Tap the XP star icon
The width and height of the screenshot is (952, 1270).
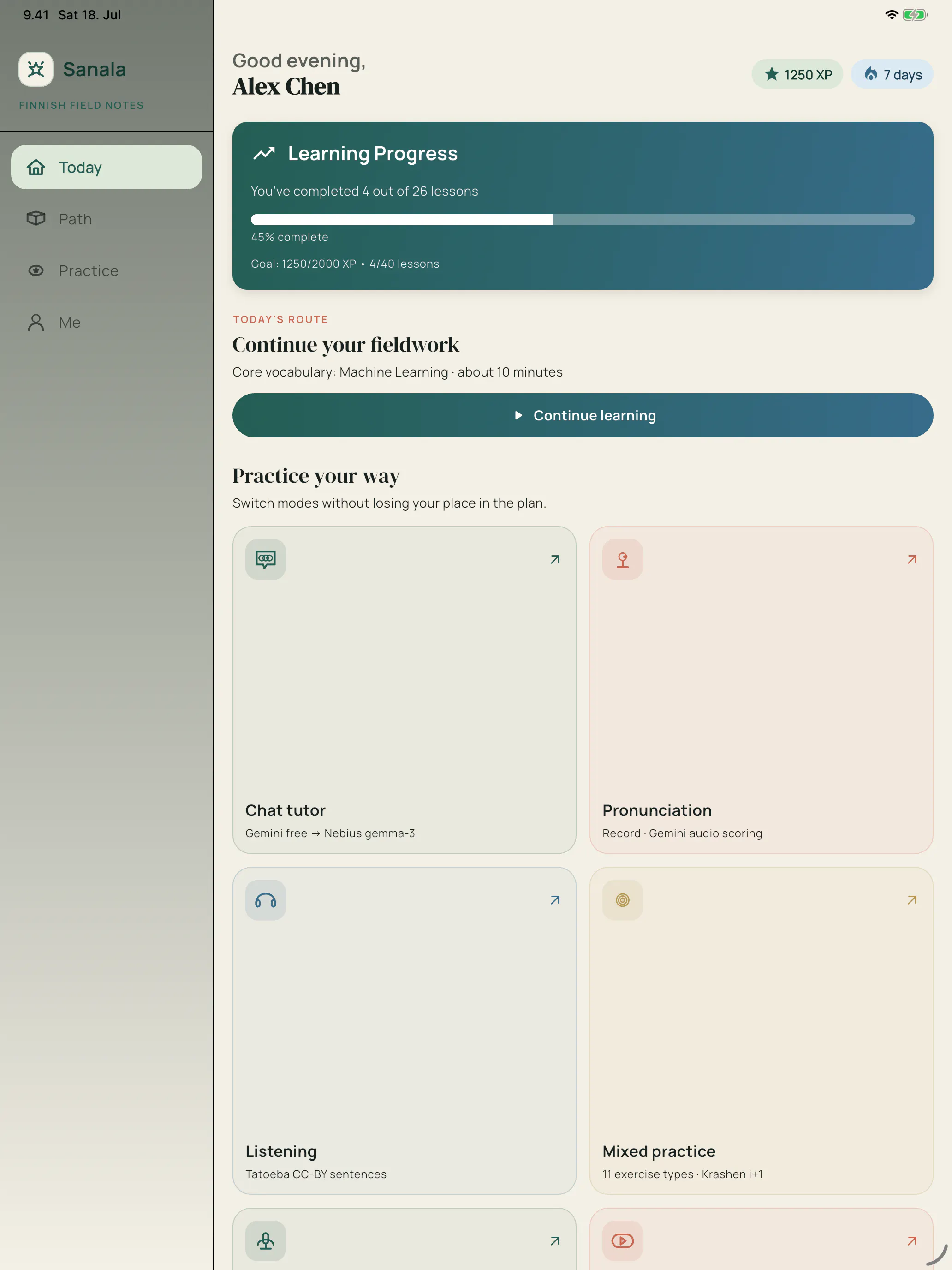(x=772, y=74)
